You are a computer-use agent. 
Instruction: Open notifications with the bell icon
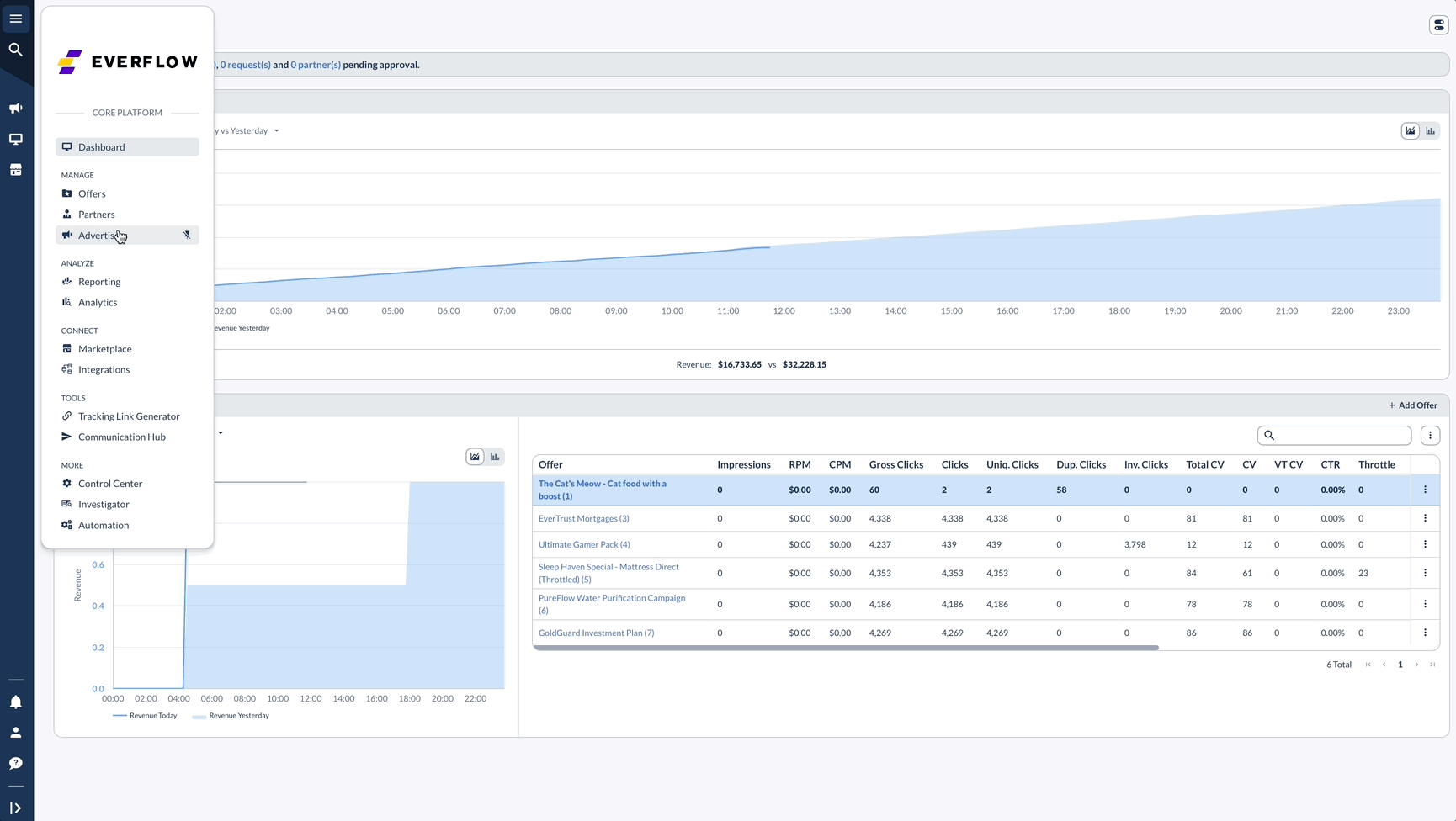[16, 702]
